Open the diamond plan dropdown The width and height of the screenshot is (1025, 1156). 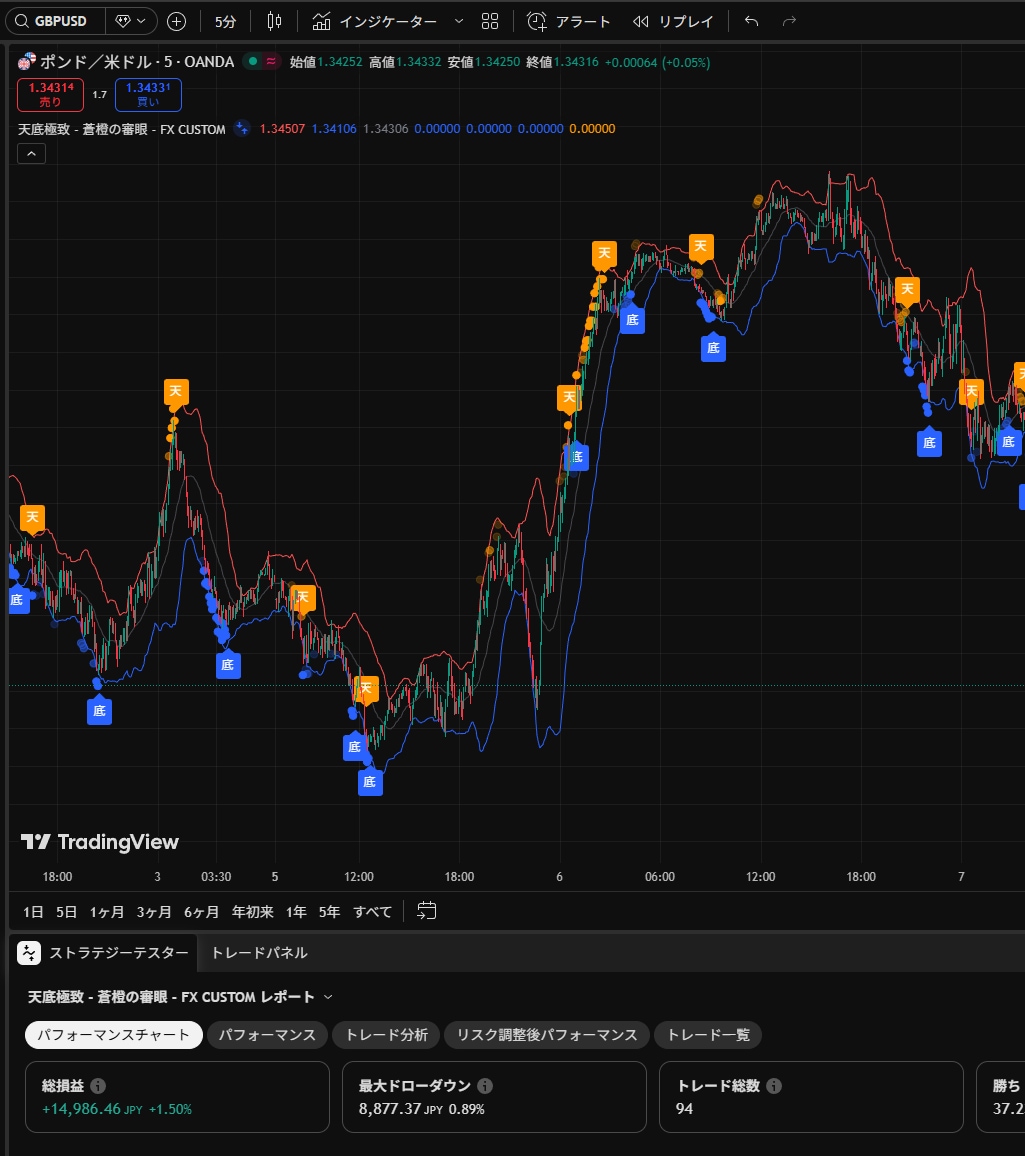(x=131, y=21)
